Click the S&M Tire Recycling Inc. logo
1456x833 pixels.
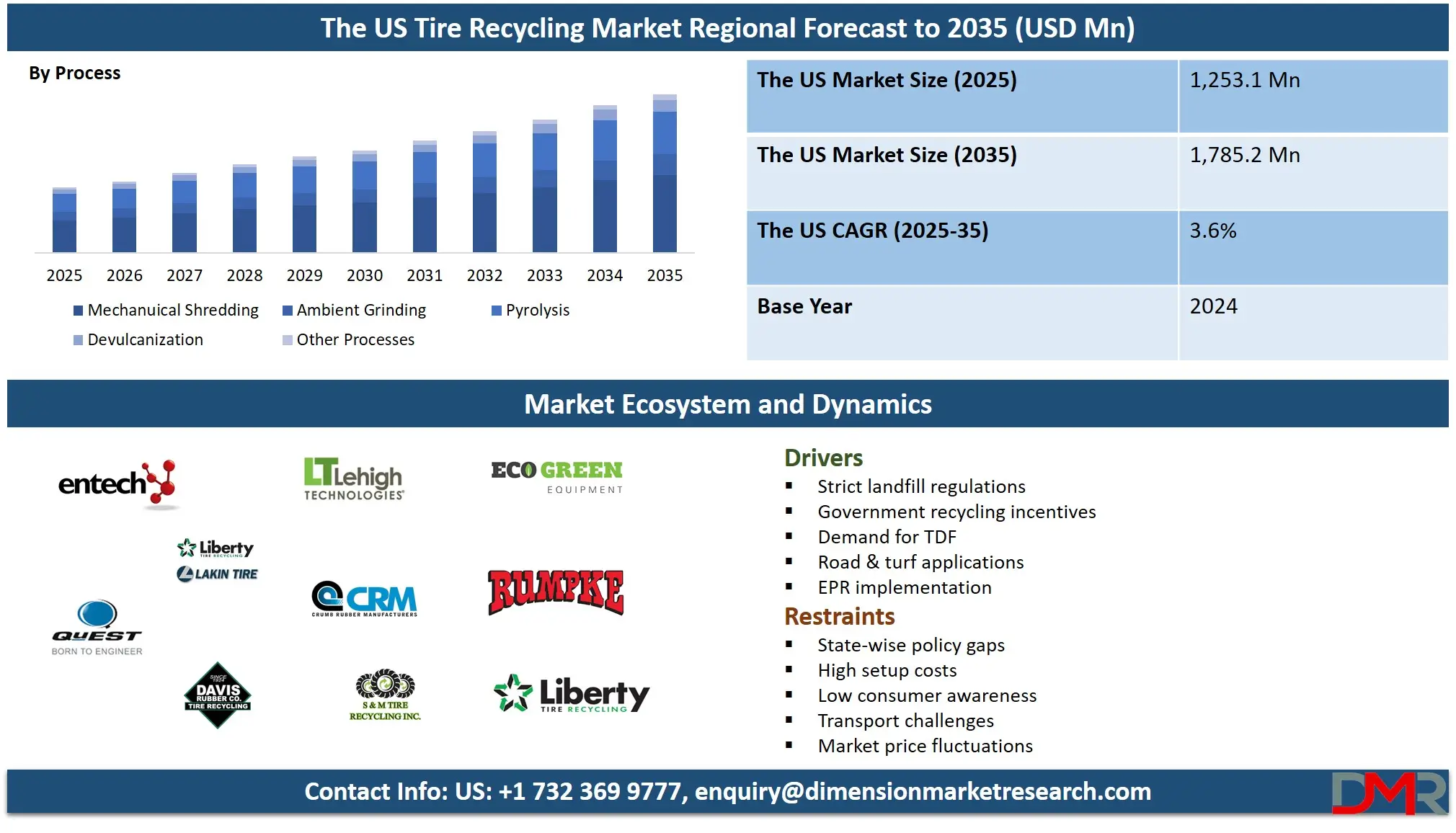[385, 695]
